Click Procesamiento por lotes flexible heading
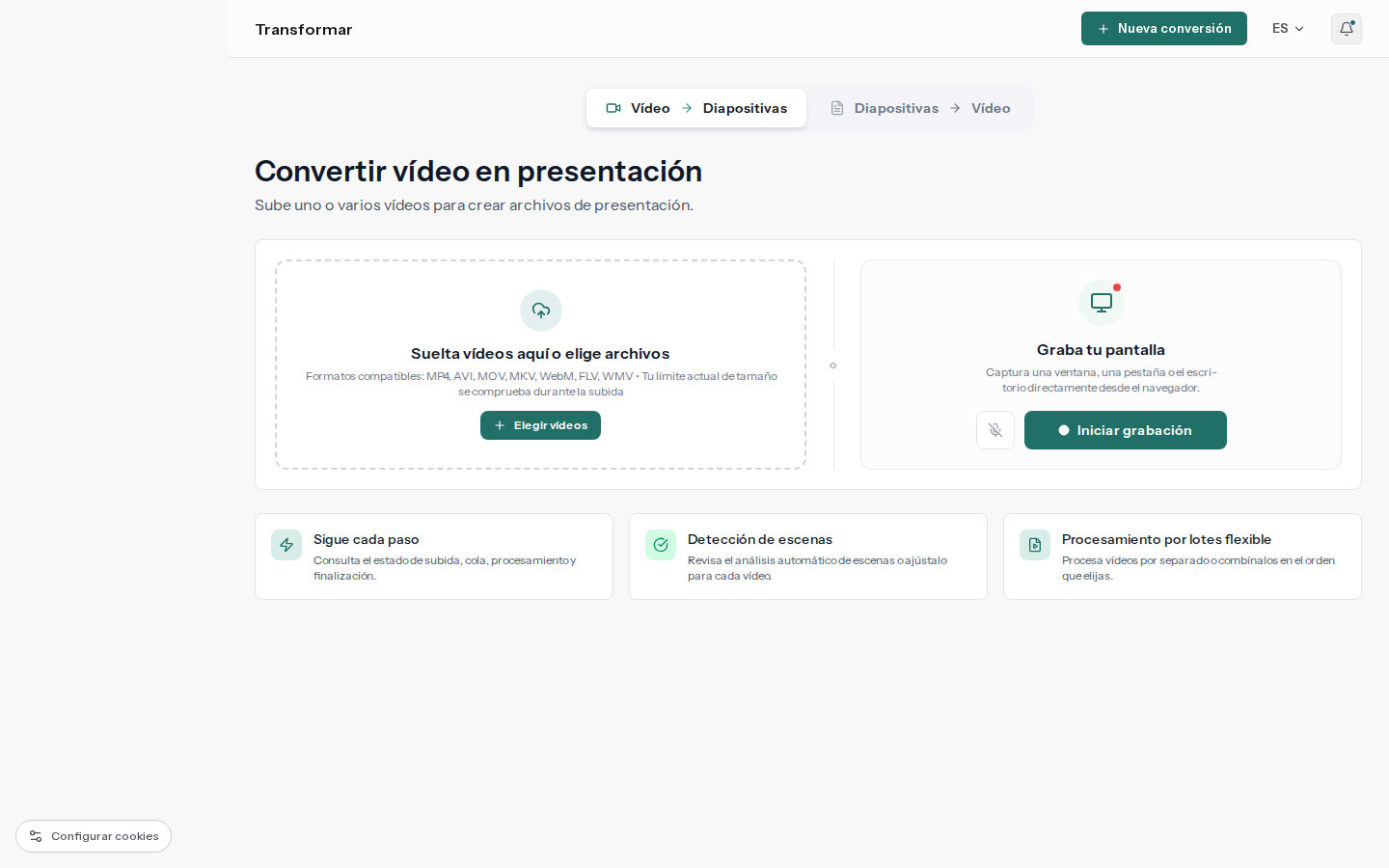This screenshot has height=868, width=1389. click(x=1166, y=539)
